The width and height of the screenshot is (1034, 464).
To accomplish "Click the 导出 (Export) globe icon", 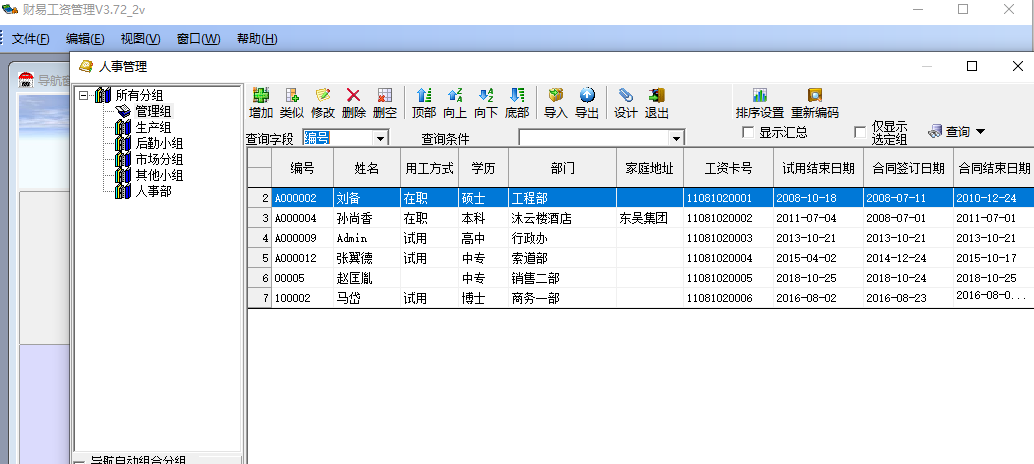I will pyautogui.click(x=587, y=96).
